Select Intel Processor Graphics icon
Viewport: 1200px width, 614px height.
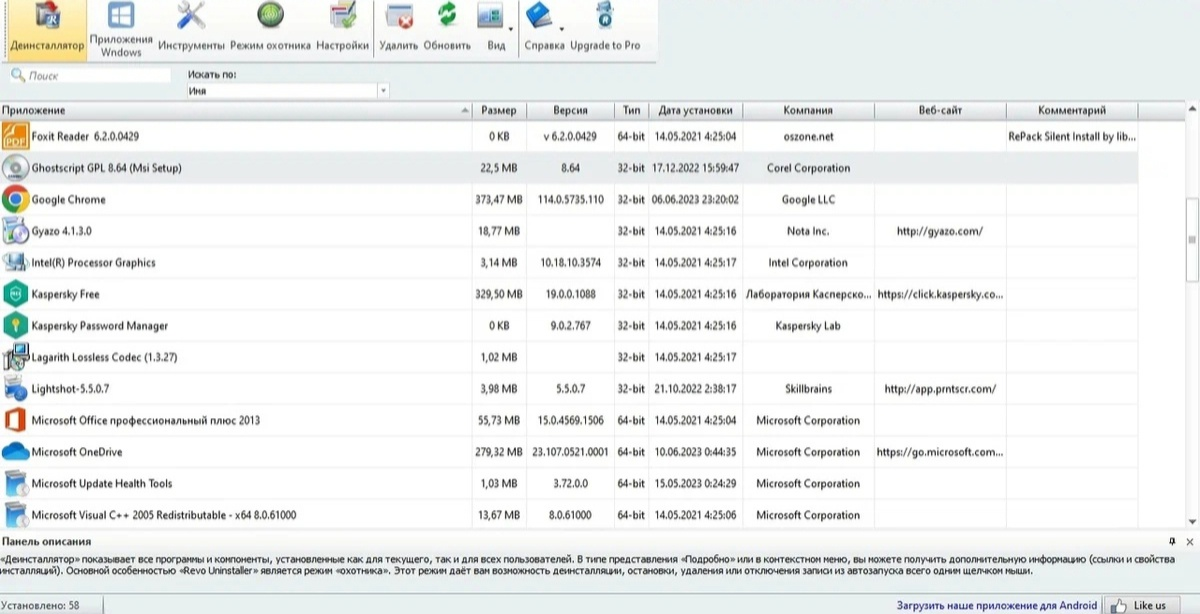pyautogui.click(x=15, y=263)
